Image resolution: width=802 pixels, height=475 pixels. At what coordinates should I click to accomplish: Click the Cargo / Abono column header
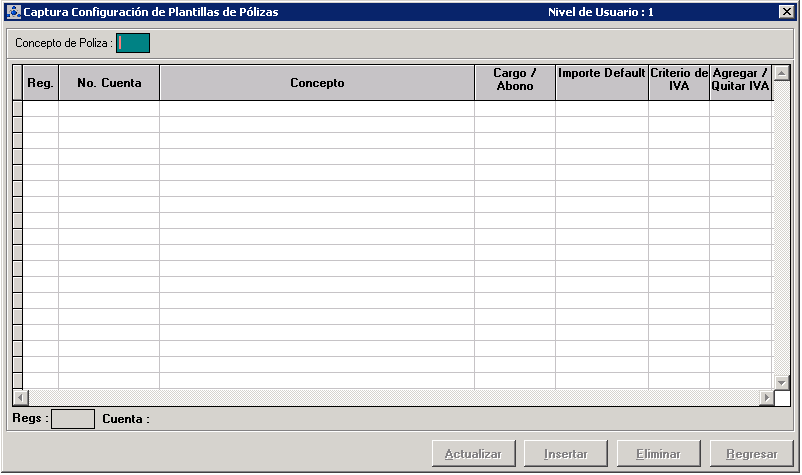[x=515, y=81]
